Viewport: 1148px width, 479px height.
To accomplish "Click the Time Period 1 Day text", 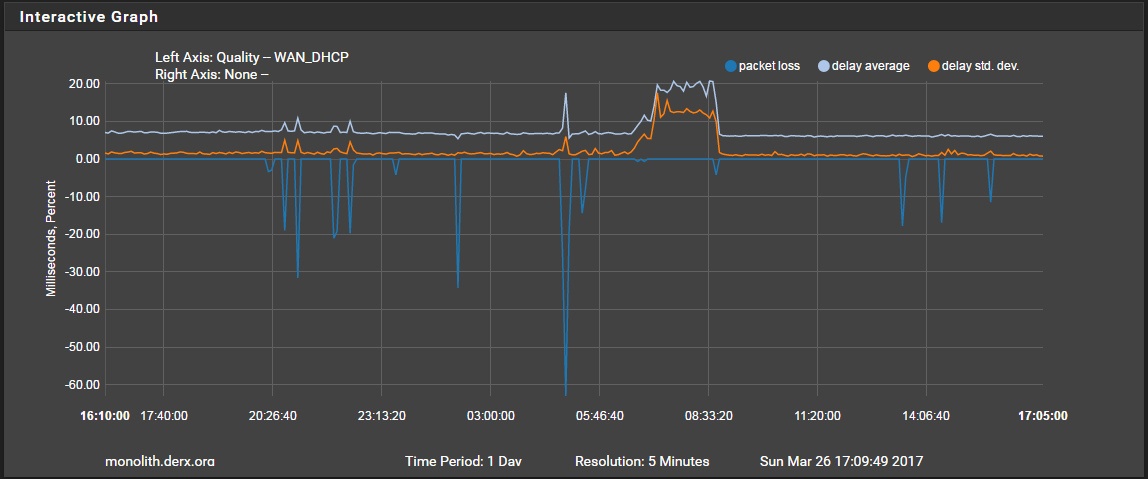I will click(x=463, y=461).
